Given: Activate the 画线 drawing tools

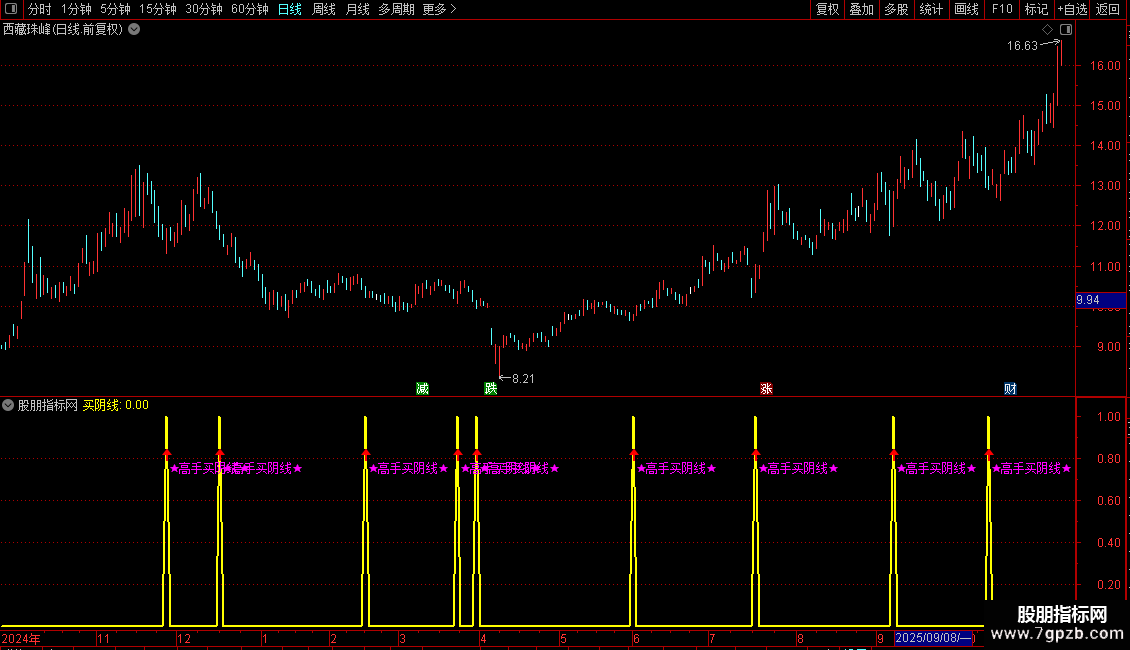Looking at the screenshot, I should tap(966, 9).
